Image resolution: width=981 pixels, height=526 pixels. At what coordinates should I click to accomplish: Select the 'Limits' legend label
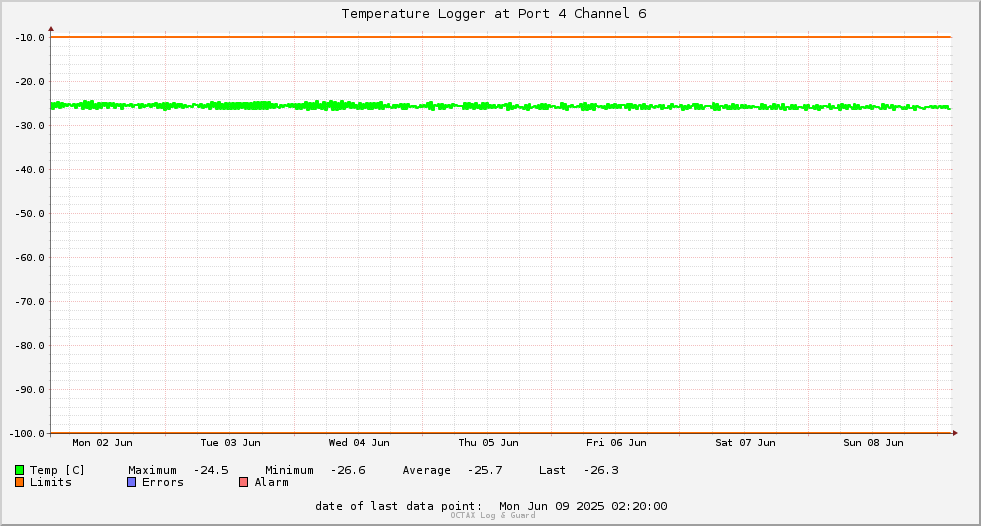tap(51, 482)
